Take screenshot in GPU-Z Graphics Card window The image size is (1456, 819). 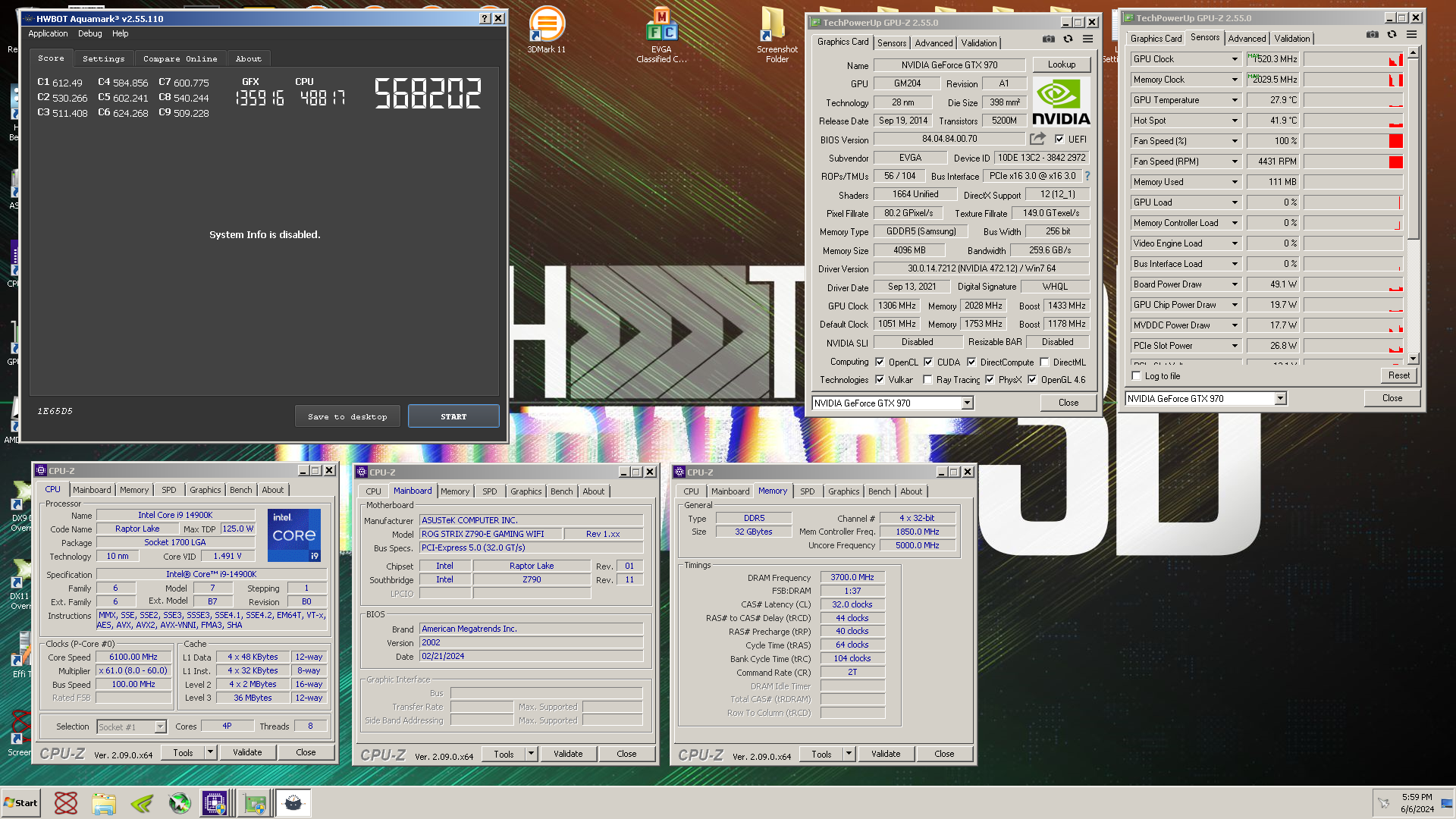pos(1048,39)
